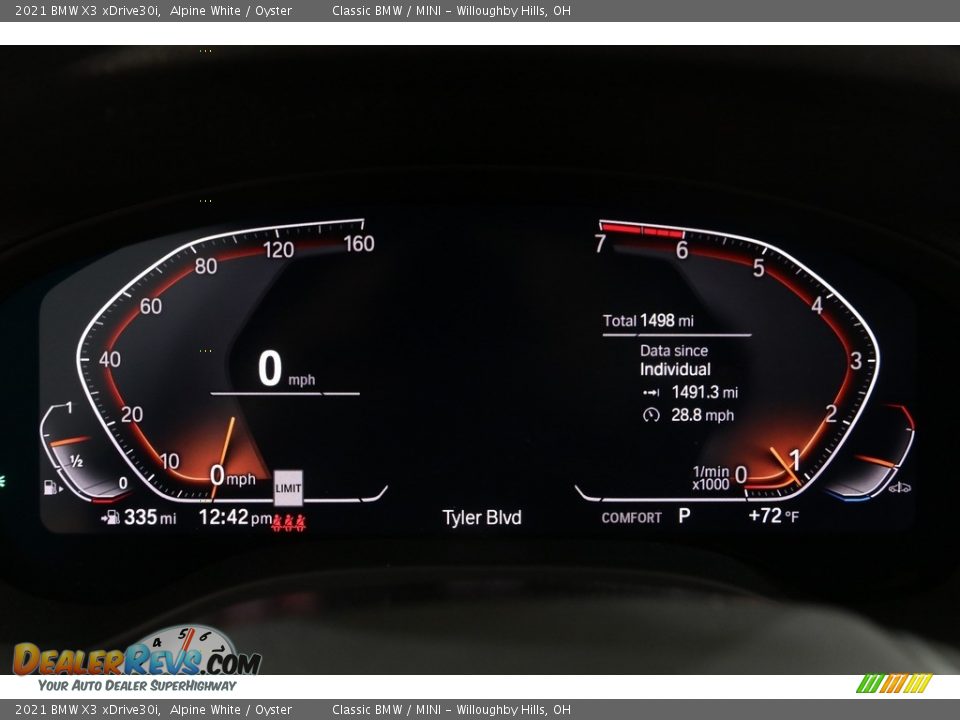The height and width of the screenshot is (720, 960).
Task: Tap the red redline band near 6 and 7
Action: (x=642, y=230)
